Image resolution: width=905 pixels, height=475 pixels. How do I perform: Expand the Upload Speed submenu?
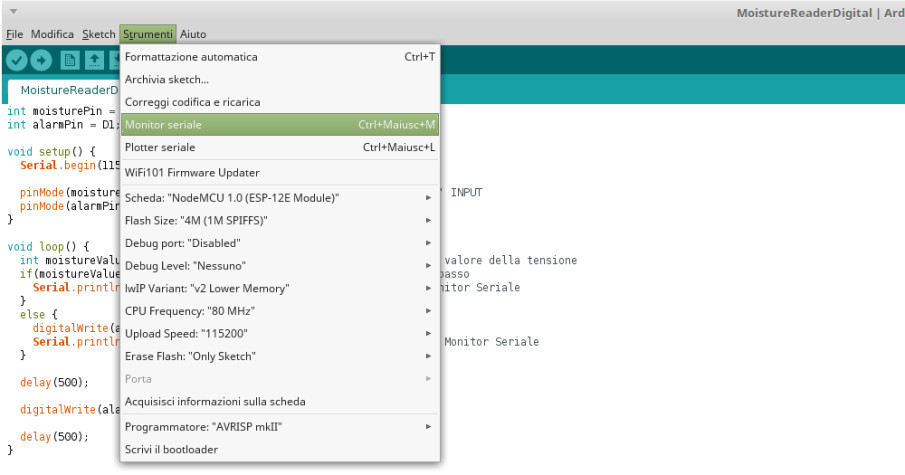click(x=280, y=334)
